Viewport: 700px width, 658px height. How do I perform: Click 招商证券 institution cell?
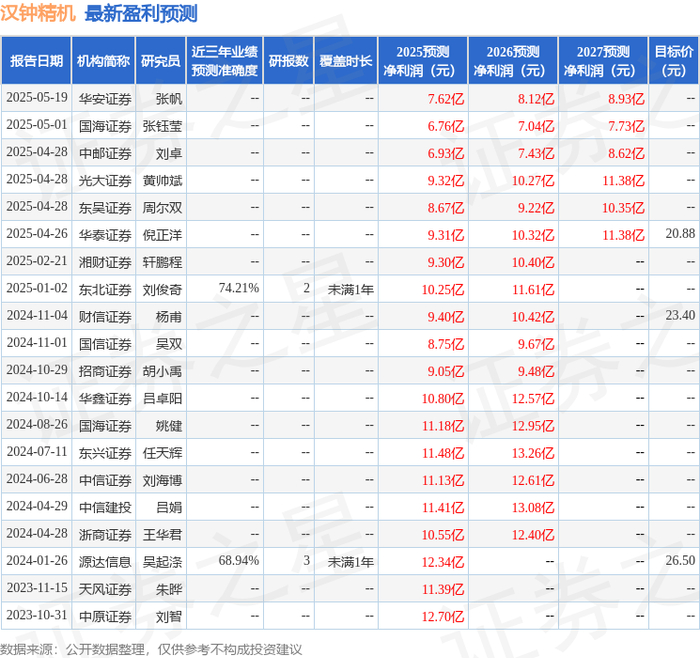point(105,371)
